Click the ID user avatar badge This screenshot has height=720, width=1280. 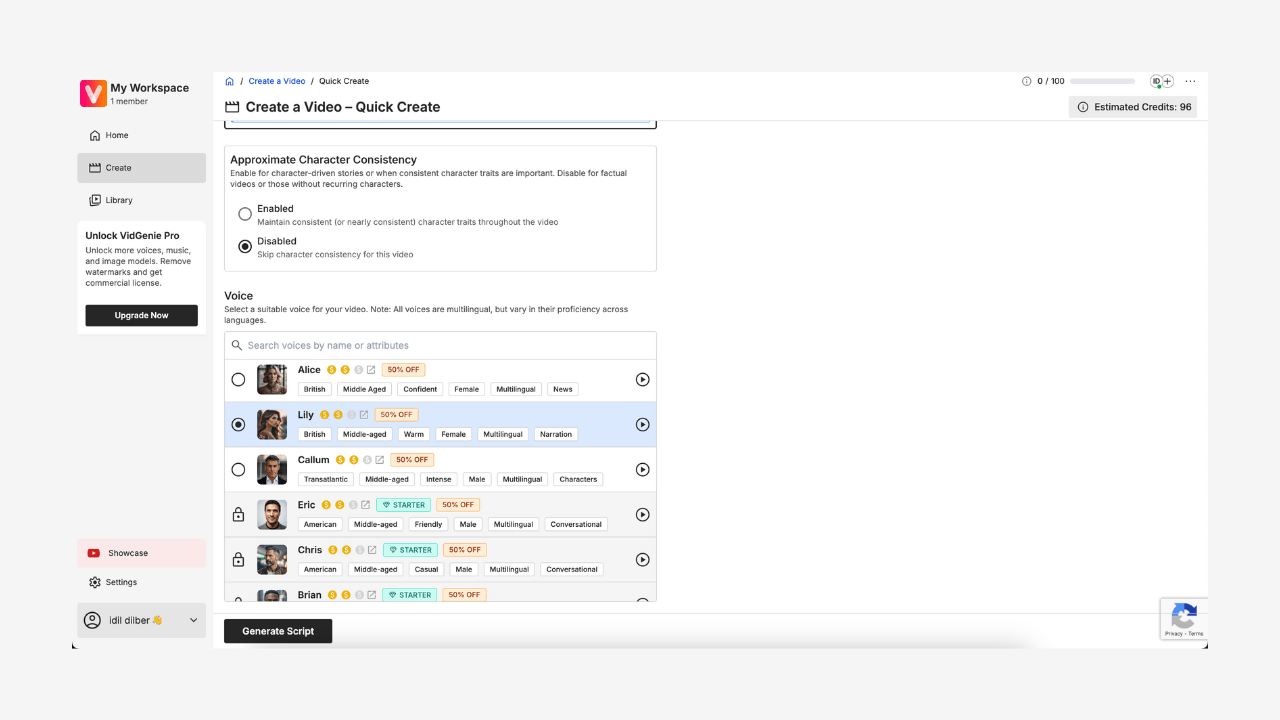point(1156,81)
